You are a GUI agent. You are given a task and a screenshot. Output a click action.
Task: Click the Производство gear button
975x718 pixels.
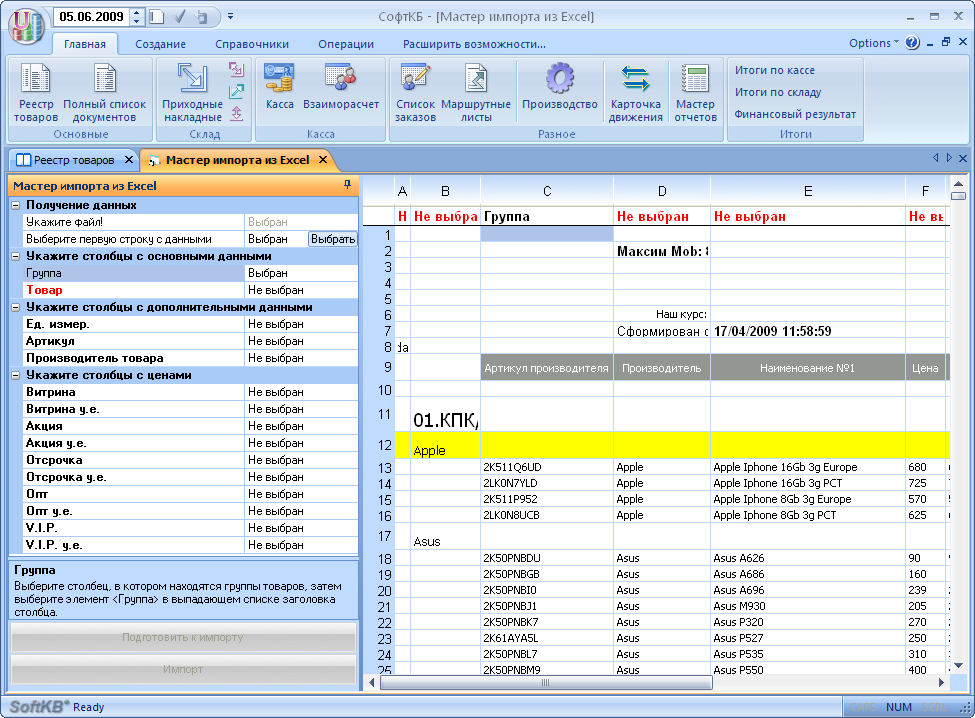(560, 86)
